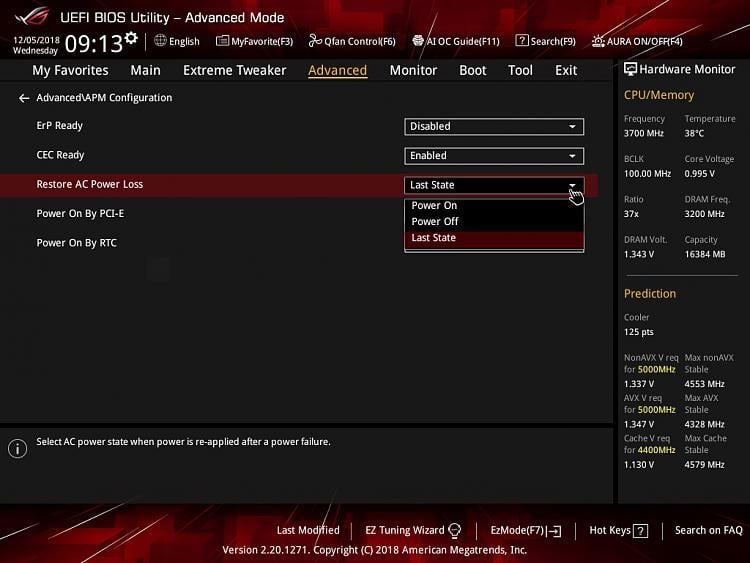Screen dimensions: 750x563
Task: Click the Hardware Monitor screen icon
Action: 630,69
